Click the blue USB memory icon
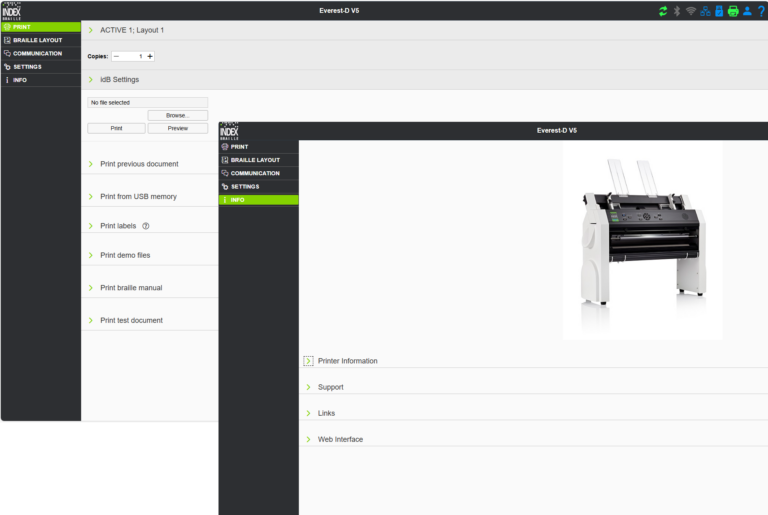Viewport: 768px width, 515px height. (x=718, y=11)
